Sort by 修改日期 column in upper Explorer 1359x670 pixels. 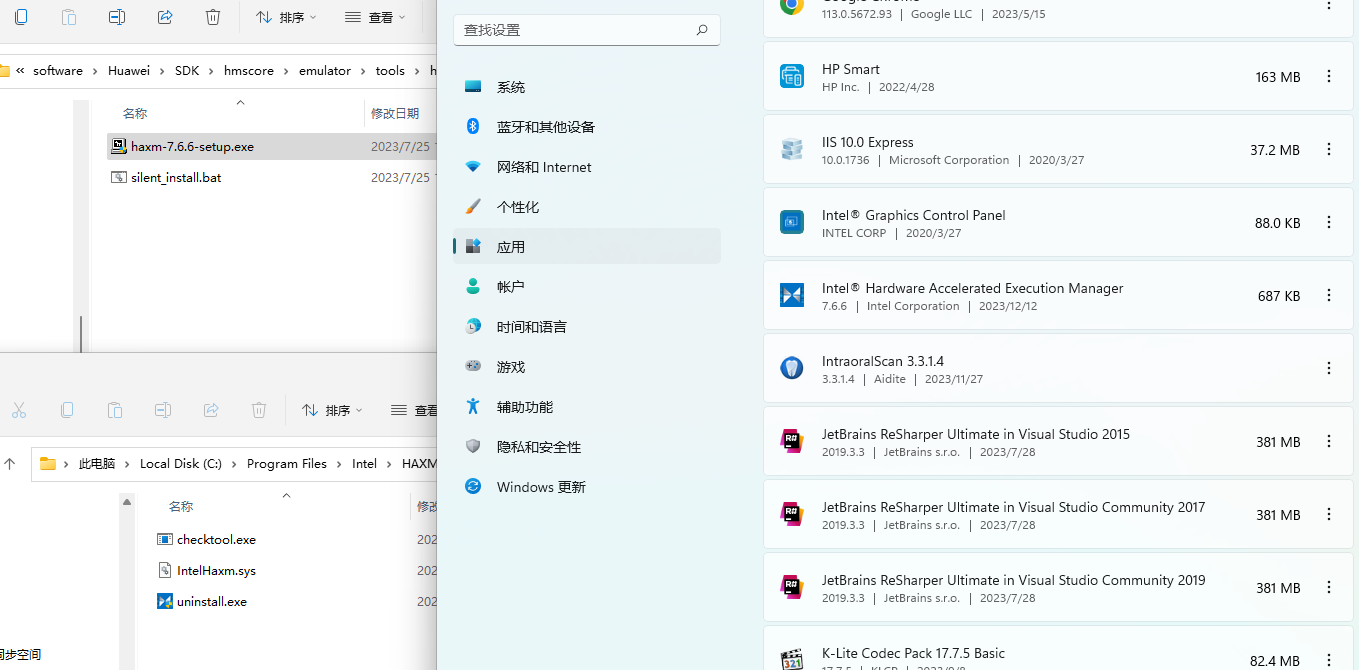click(396, 114)
